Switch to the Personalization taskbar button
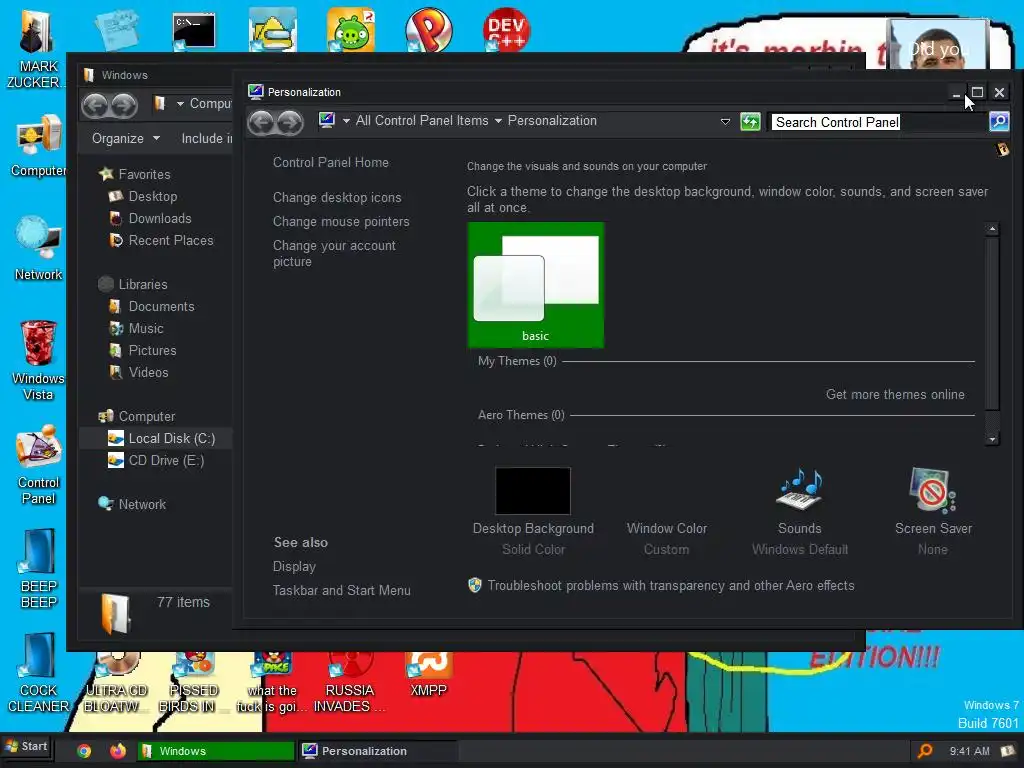This screenshot has width=1024, height=768. (x=377, y=751)
